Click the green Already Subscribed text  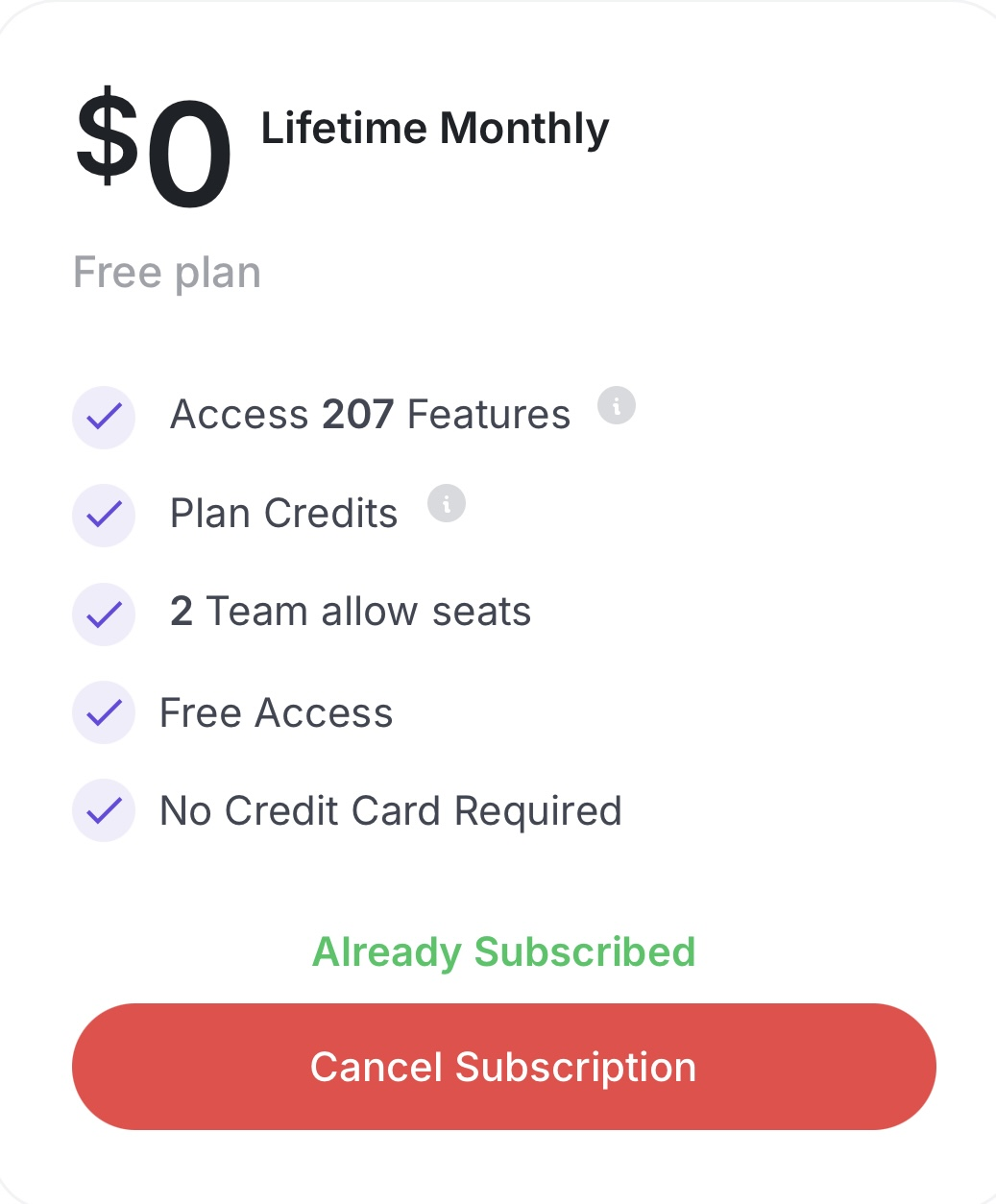click(x=504, y=951)
